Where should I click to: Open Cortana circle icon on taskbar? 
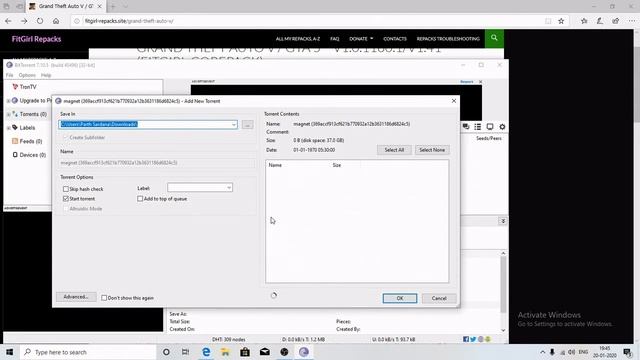[166, 352]
